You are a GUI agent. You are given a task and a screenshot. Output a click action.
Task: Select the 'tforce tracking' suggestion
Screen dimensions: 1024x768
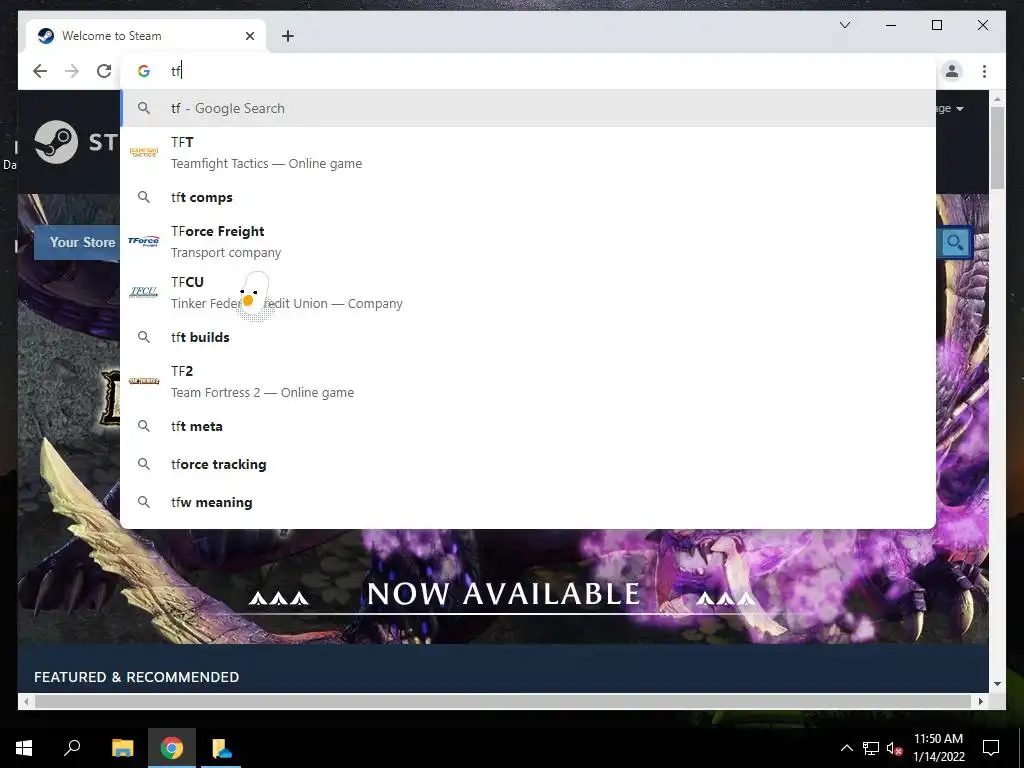coord(528,464)
